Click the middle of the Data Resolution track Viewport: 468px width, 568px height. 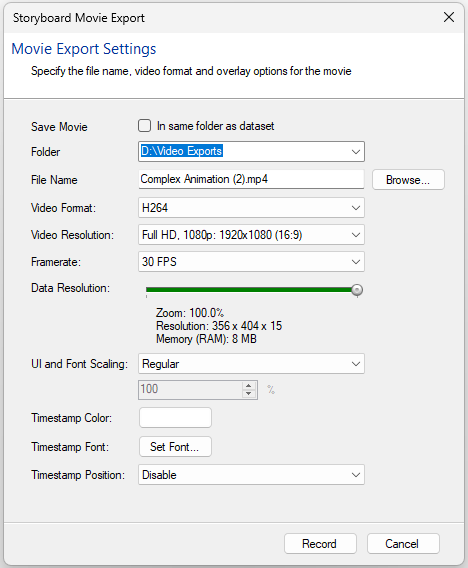[x=251, y=290]
